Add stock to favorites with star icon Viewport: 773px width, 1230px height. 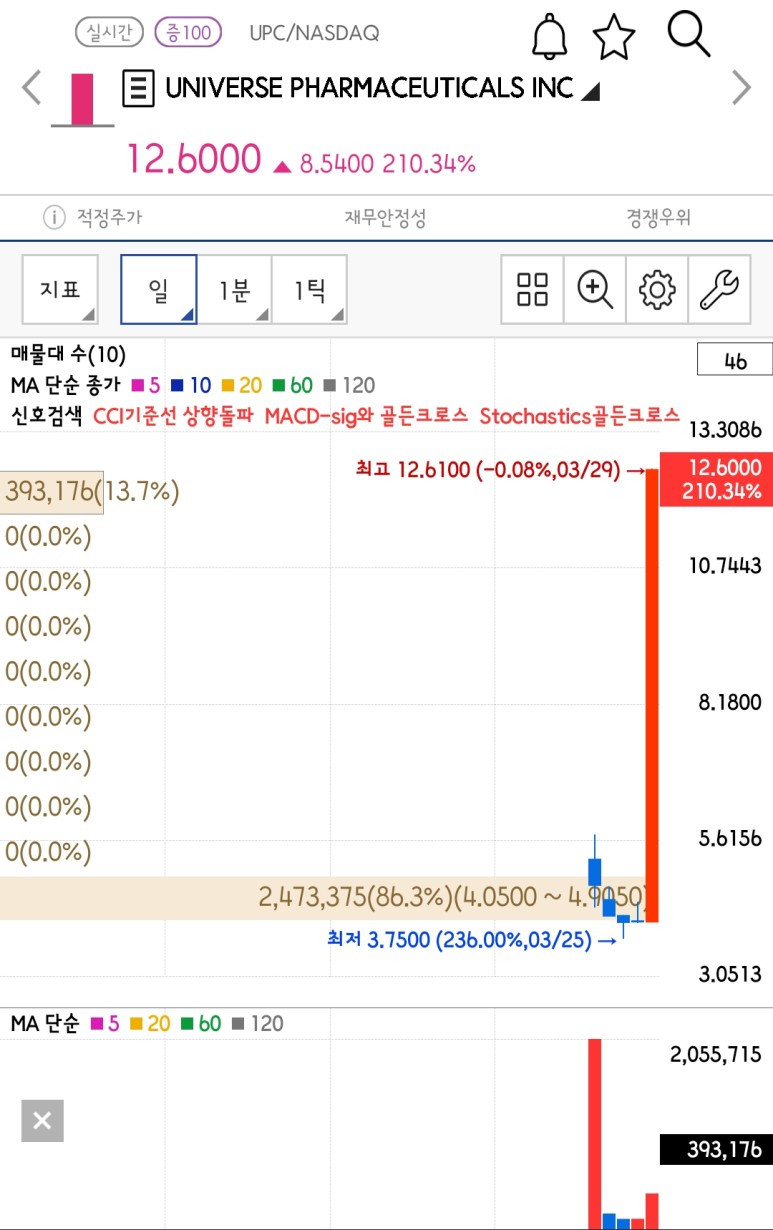coord(614,37)
